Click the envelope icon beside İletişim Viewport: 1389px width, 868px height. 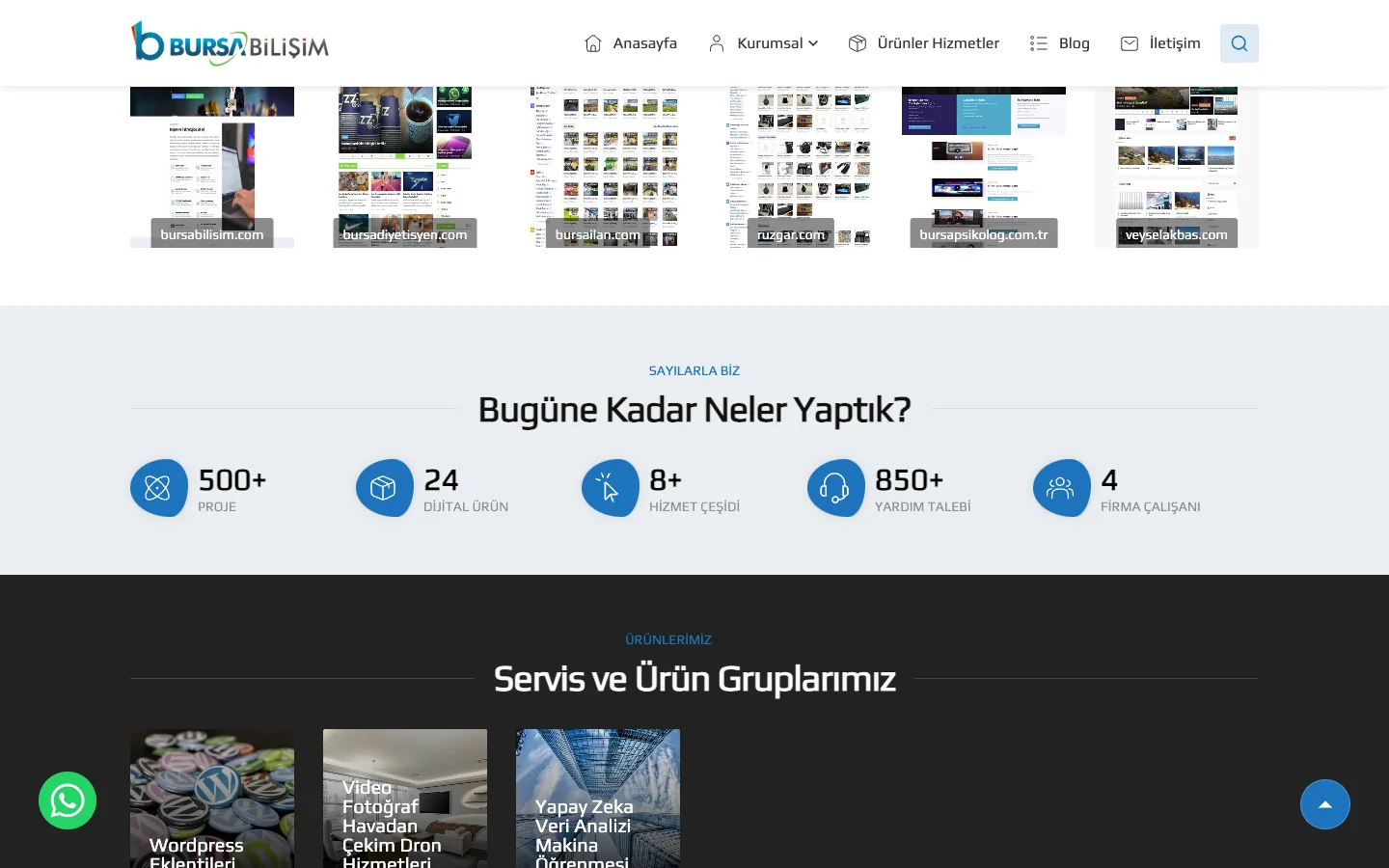coord(1130,43)
